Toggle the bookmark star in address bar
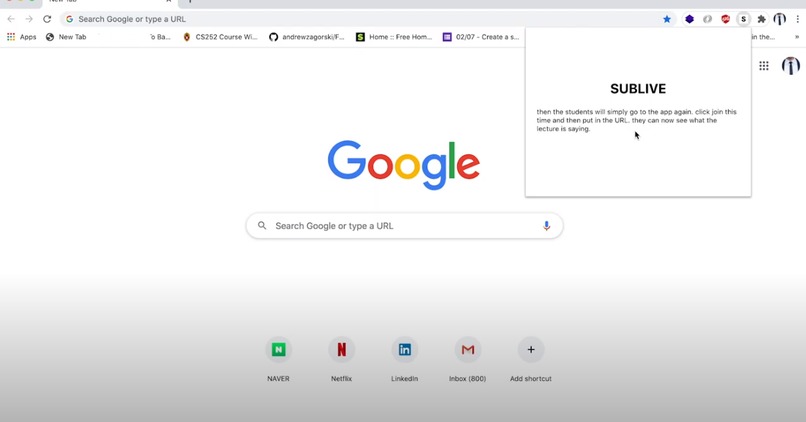806x422 pixels. point(667,19)
